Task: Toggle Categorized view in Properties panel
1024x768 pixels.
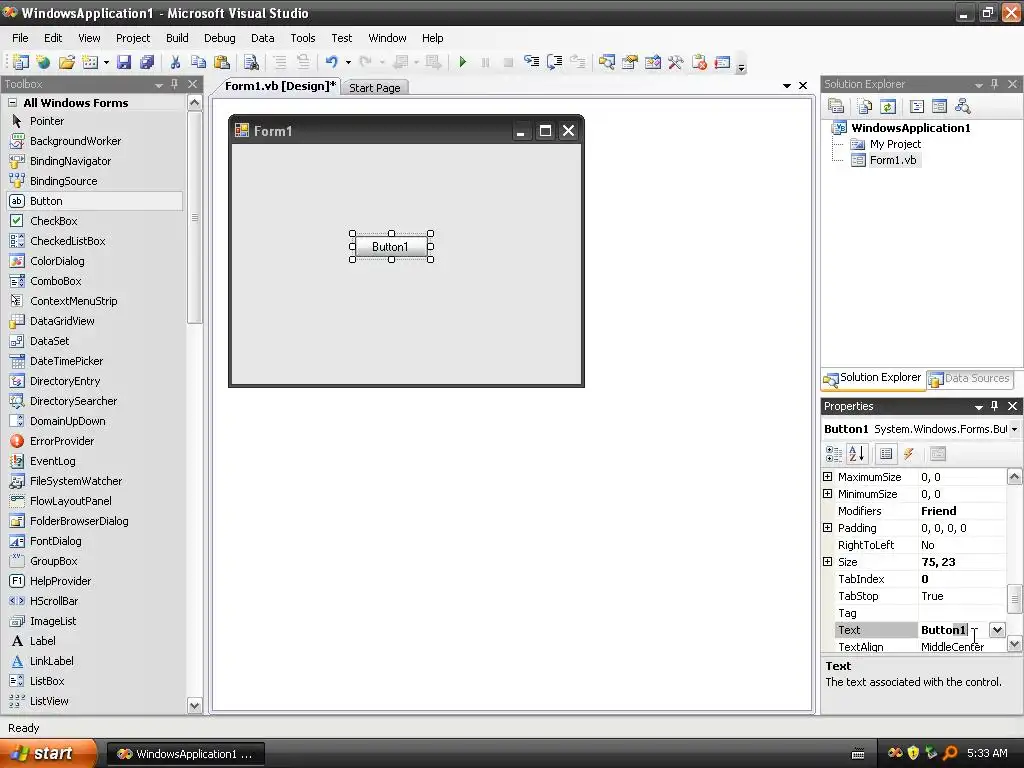Action: [833, 453]
